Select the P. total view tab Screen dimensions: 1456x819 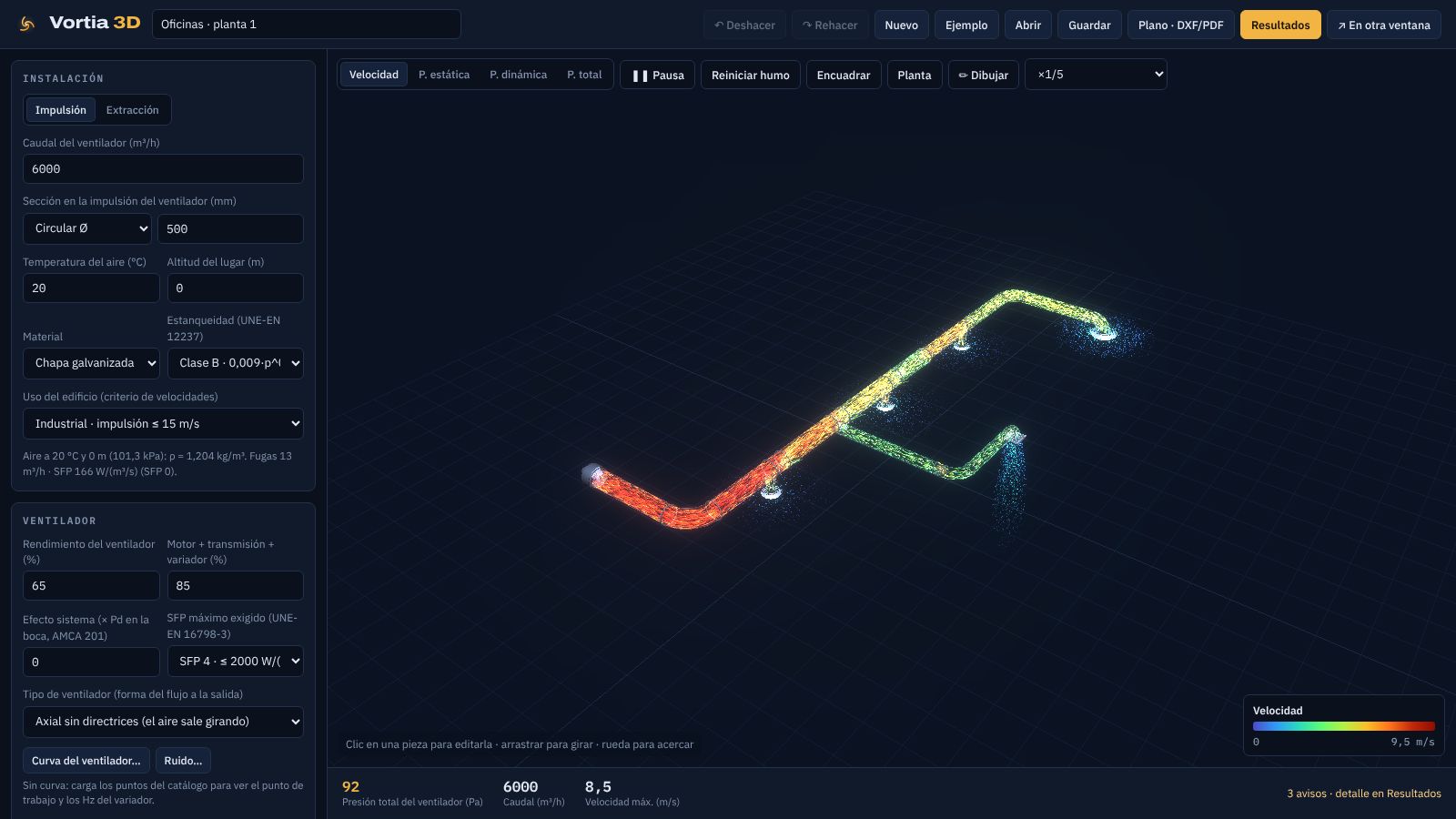point(584,75)
